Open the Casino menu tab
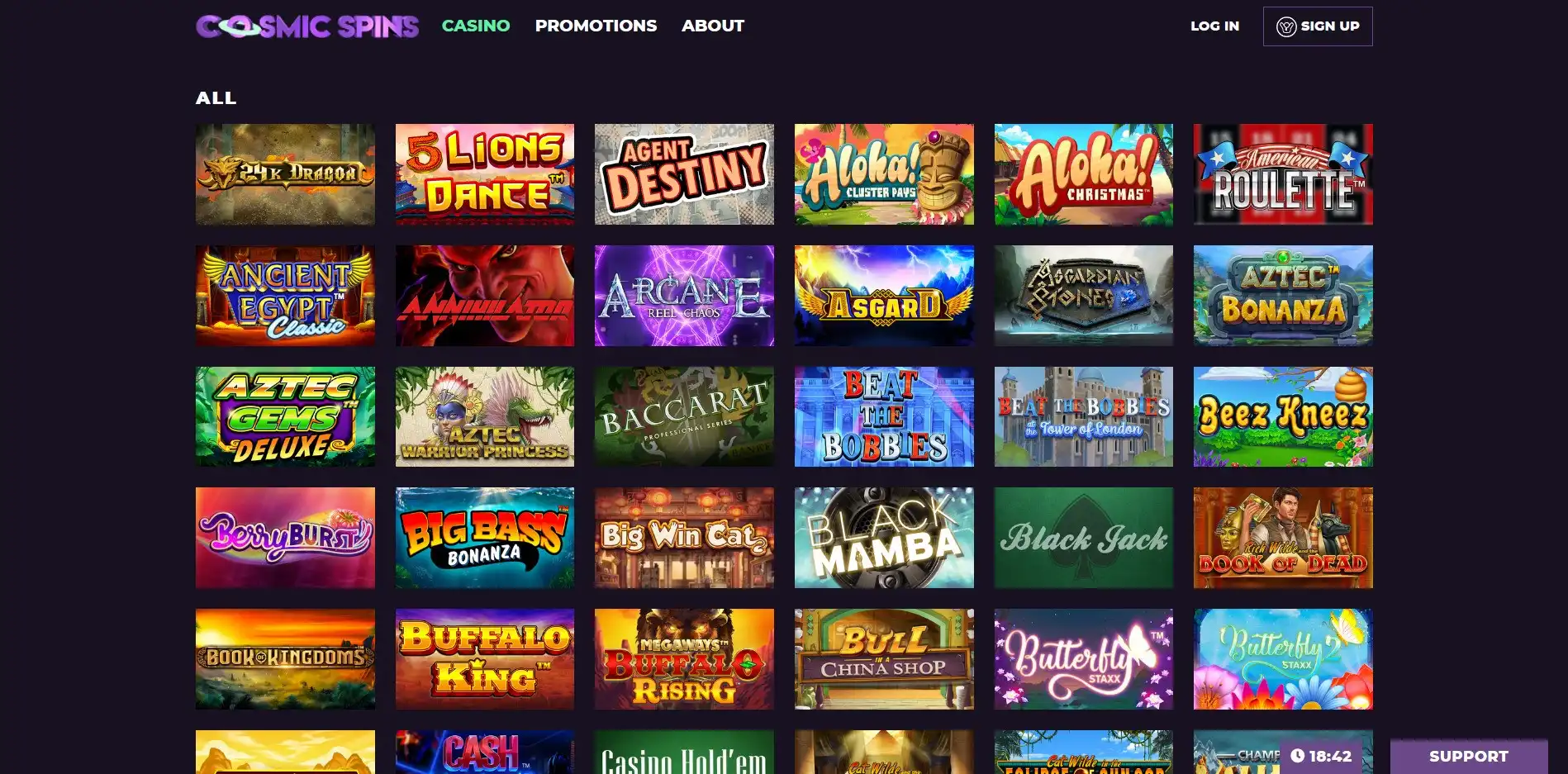Image resolution: width=1568 pixels, height=774 pixels. (476, 26)
